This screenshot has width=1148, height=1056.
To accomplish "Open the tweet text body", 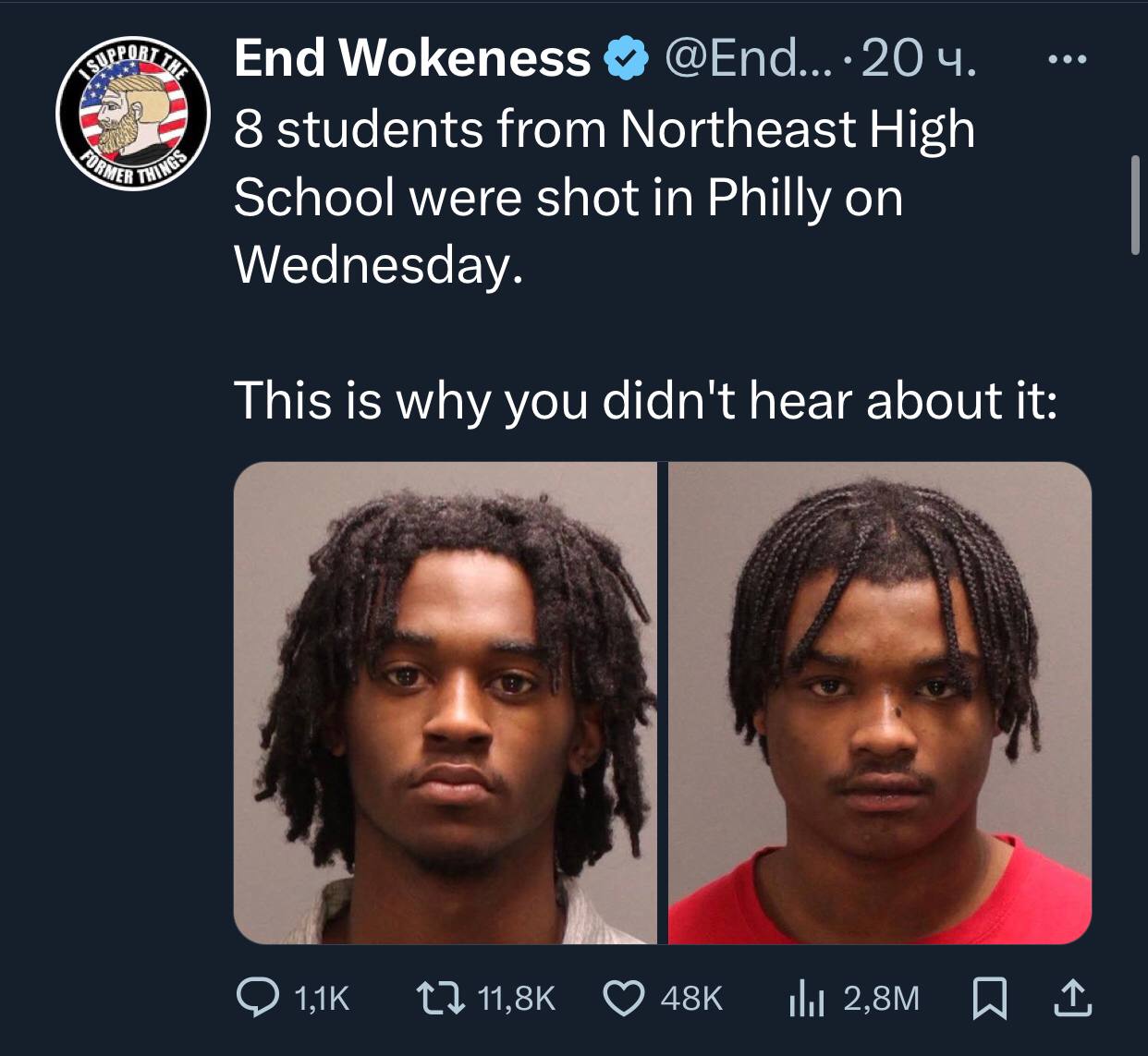I will 645,264.
